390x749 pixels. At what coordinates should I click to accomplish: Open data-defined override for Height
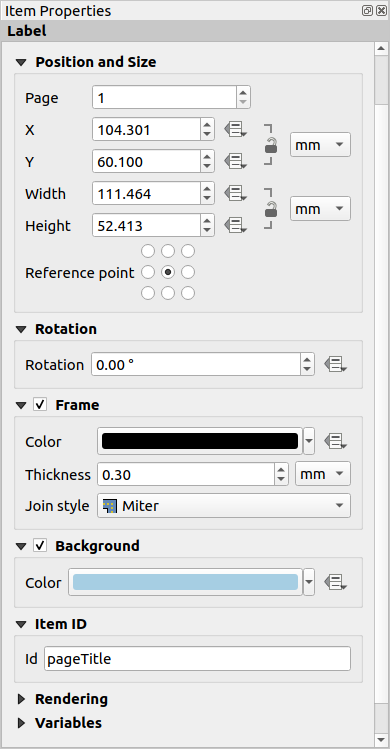[236, 225]
